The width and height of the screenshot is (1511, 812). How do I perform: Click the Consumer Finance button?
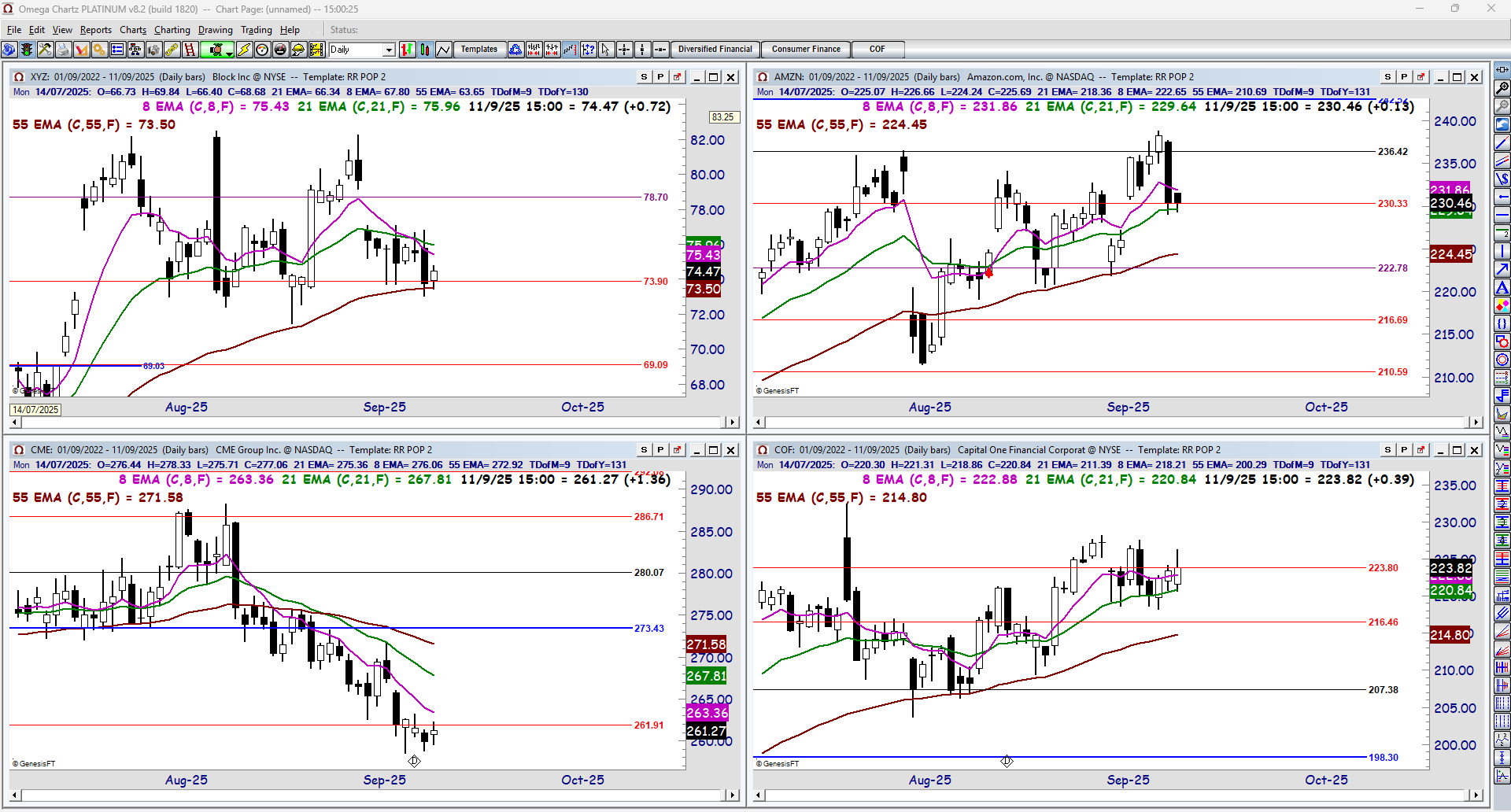tap(806, 50)
